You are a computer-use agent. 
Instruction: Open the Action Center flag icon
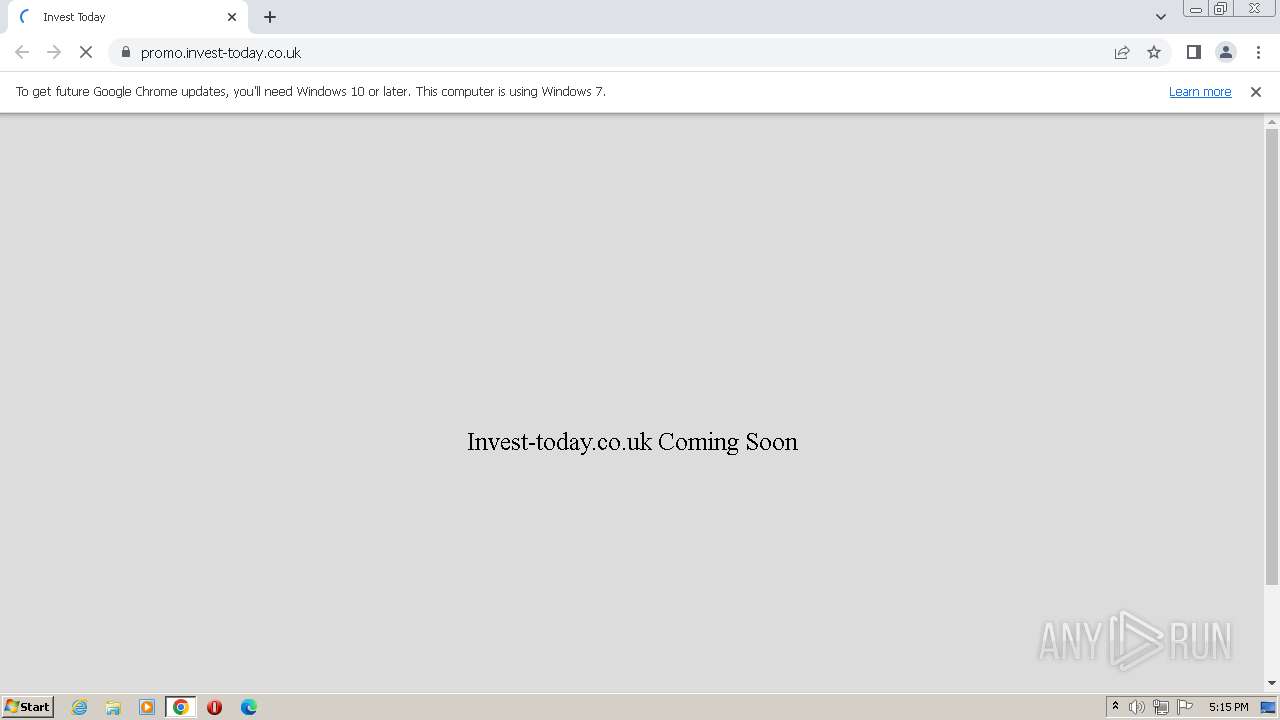point(1185,707)
